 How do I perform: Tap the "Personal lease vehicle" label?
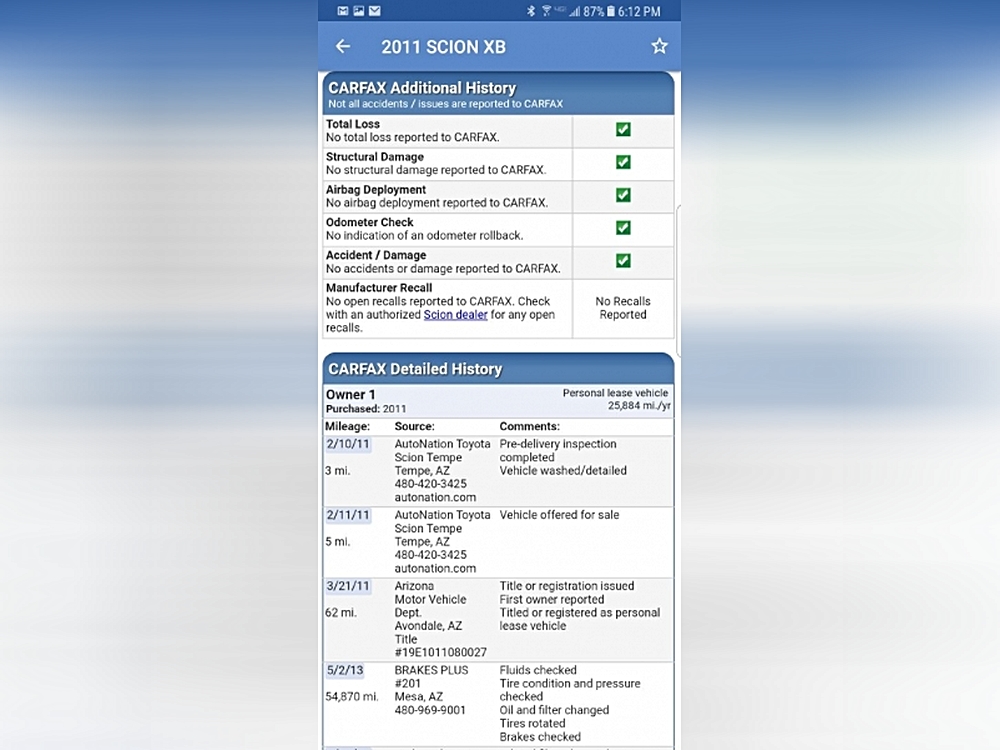click(x=615, y=393)
